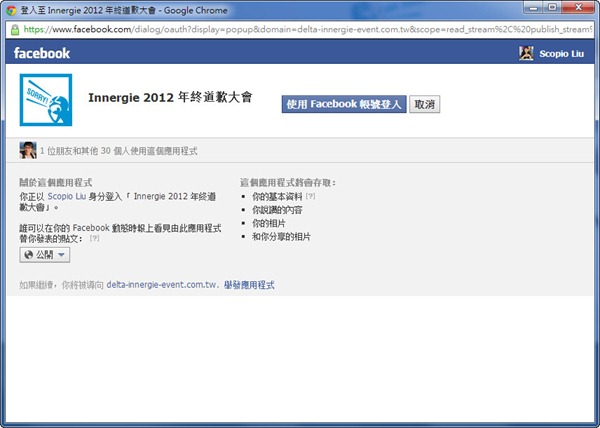Click the 這個應用程式將會存取 heading
The width and height of the screenshot is (600, 428).
tap(288, 182)
